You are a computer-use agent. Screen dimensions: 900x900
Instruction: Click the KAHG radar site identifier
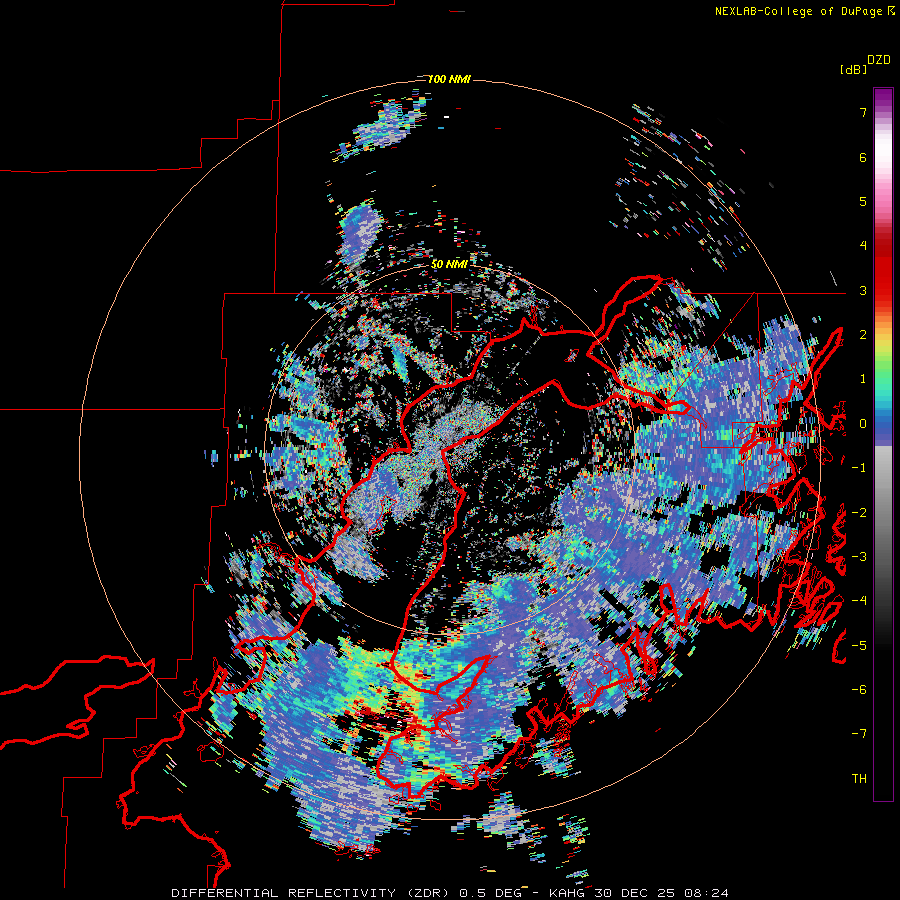[x=568, y=893]
